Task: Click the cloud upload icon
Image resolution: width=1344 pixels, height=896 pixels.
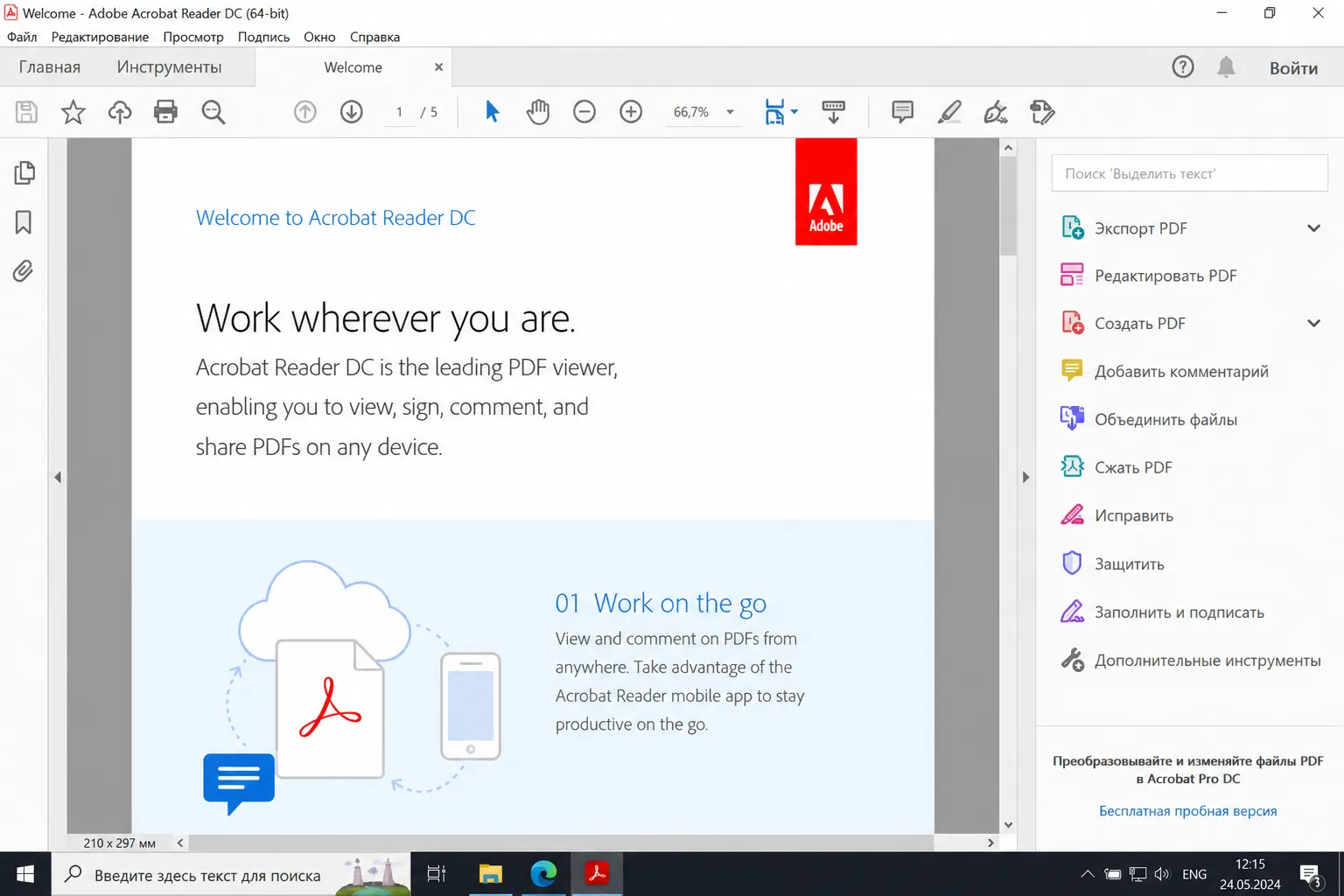Action: pos(120,112)
